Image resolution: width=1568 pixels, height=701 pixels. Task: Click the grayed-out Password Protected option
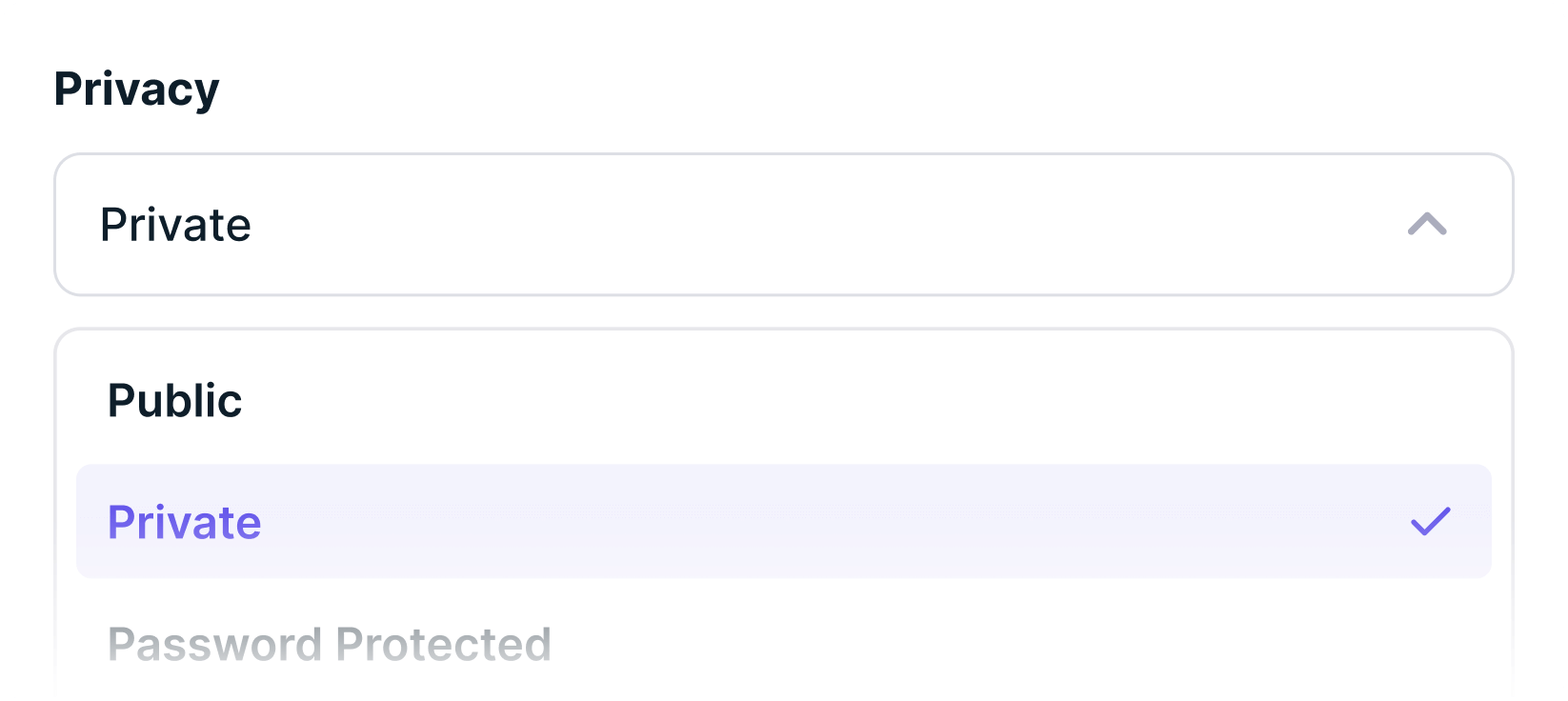click(x=330, y=643)
